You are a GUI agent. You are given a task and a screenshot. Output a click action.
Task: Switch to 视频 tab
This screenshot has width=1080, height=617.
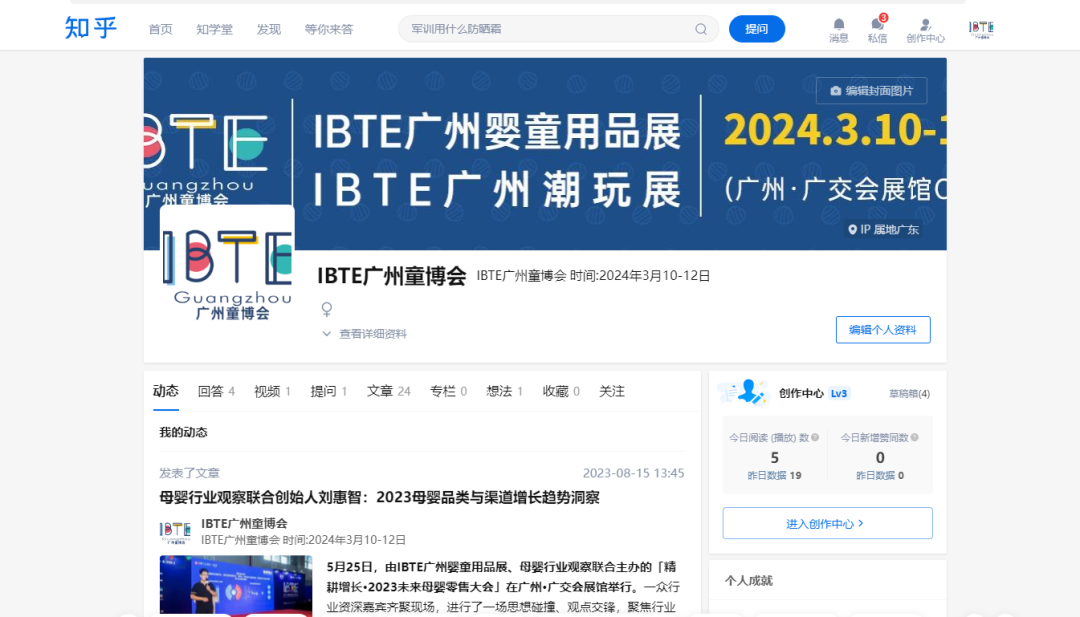[272, 391]
